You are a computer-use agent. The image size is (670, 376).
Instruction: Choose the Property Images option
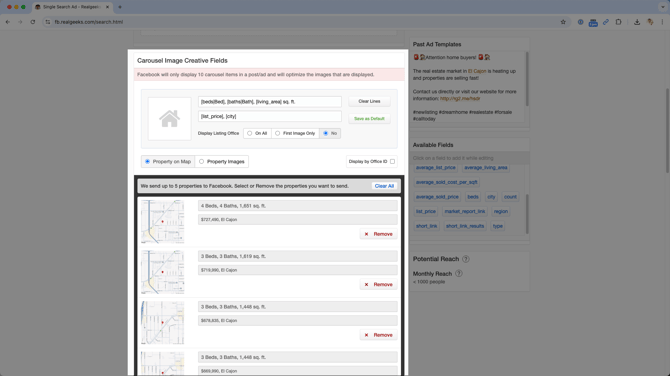pyautogui.click(x=222, y=162)
